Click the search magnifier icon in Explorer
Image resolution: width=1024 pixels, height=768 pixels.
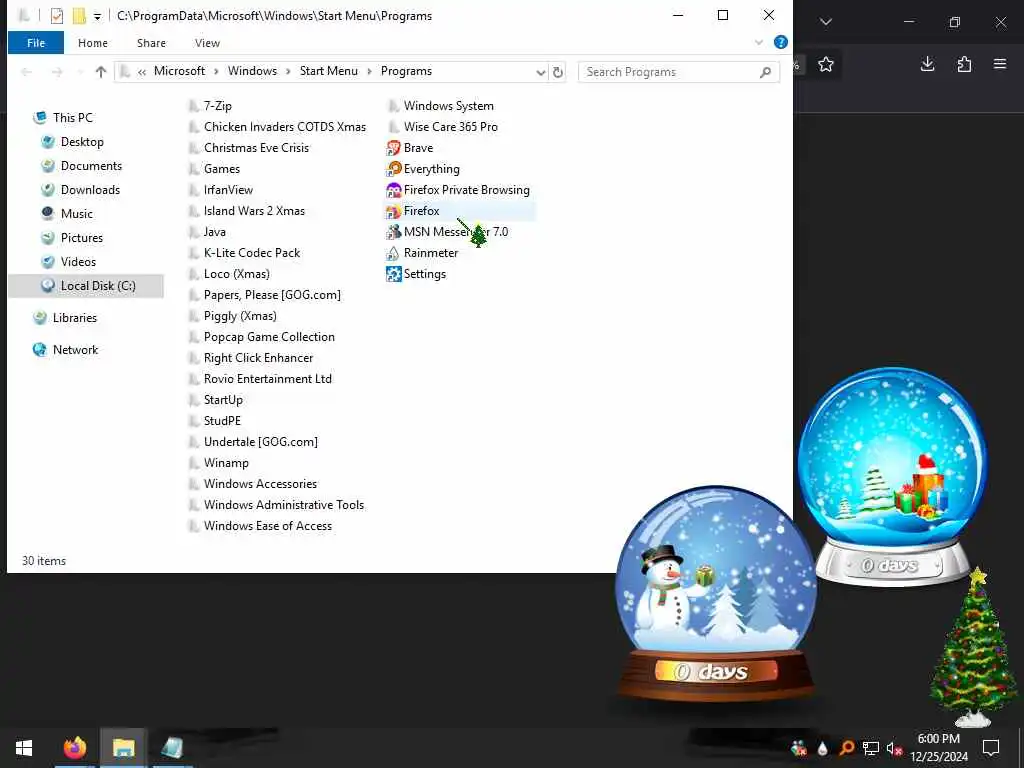pos(765,72)
